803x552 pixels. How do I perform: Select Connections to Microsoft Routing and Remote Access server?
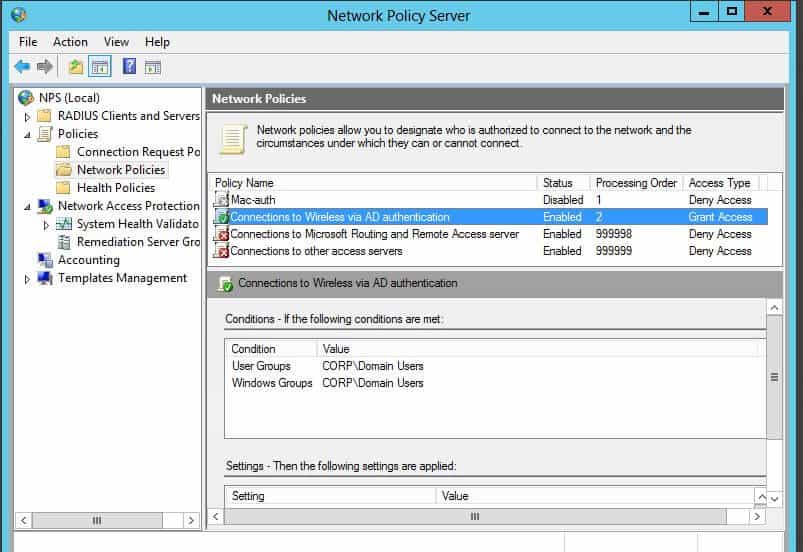[374, 234]
